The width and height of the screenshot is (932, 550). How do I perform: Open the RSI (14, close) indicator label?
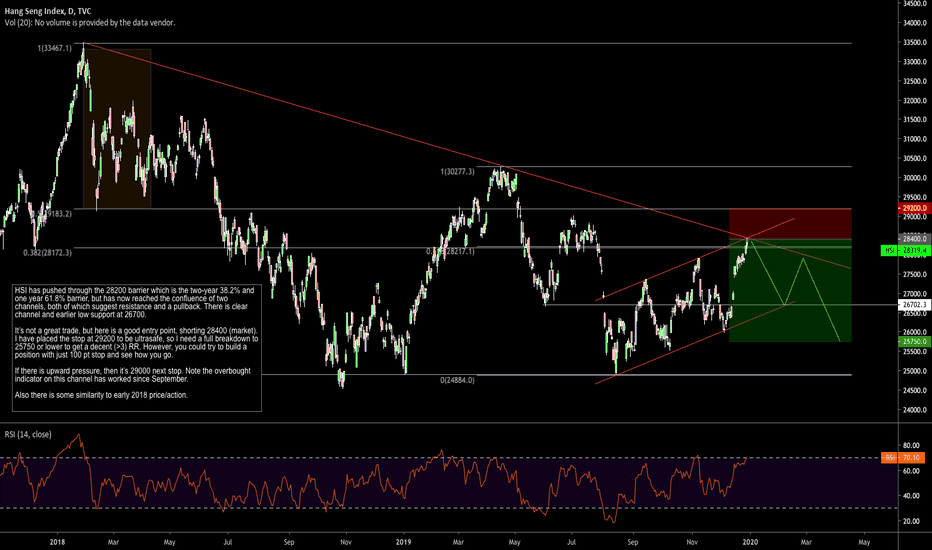28,435
